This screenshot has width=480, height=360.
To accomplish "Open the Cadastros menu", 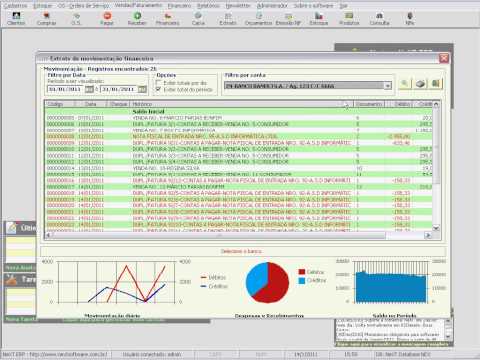I will point(15,6).
